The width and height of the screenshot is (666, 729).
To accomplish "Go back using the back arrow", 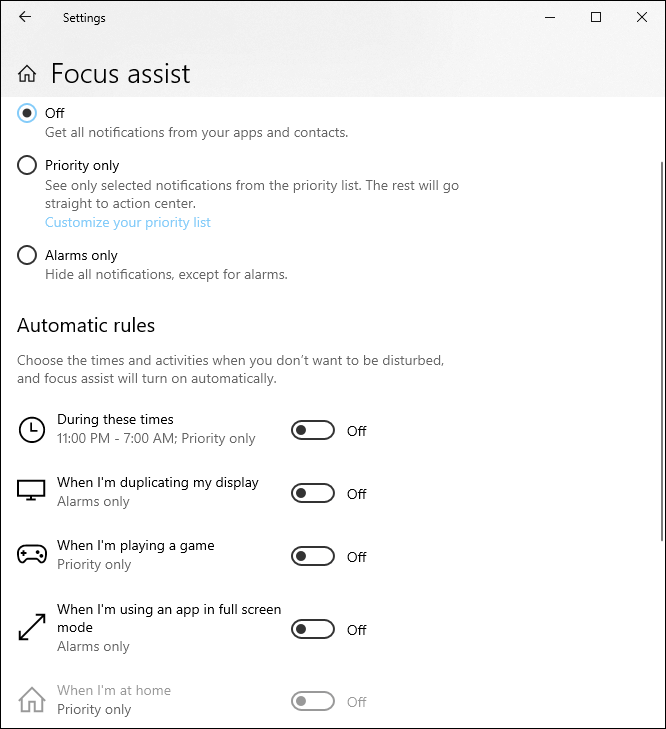I will [24, 17].
